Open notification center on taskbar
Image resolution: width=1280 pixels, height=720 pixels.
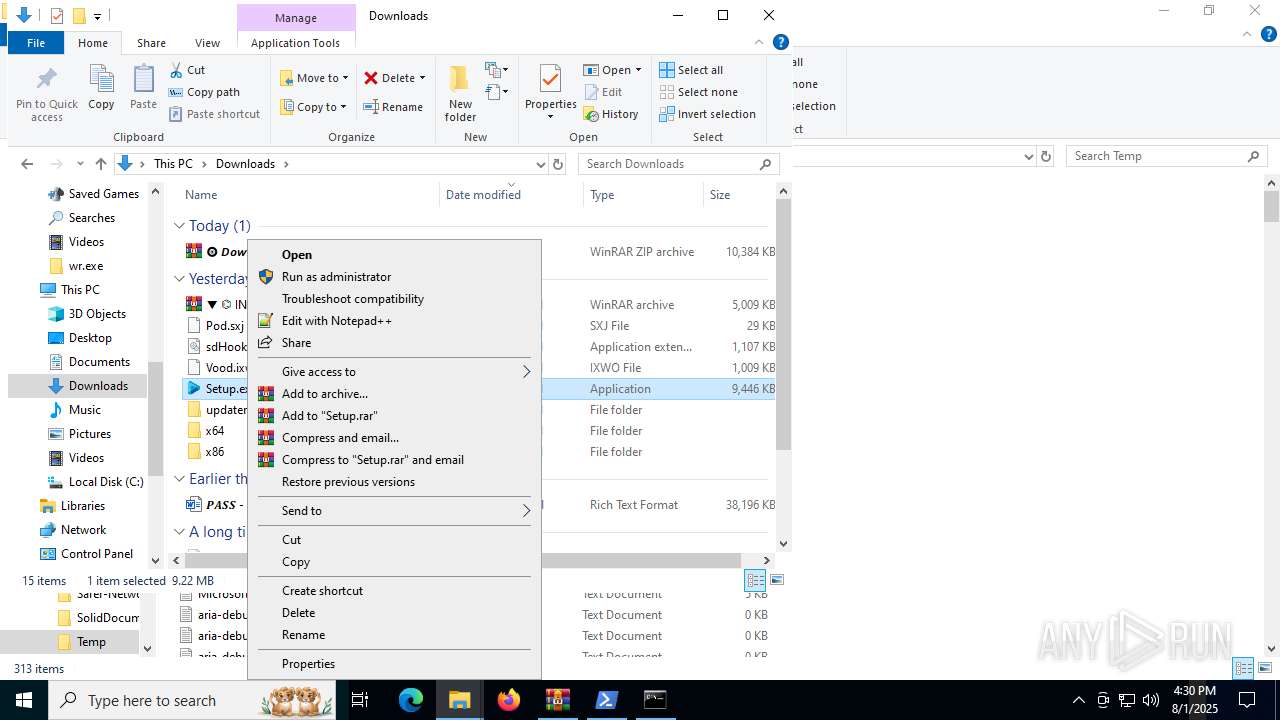pyautogui.click(x=1247, y=700)
